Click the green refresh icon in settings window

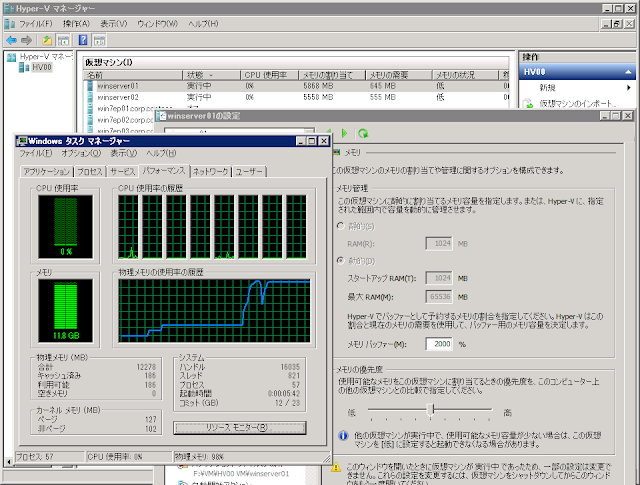click(363, 133)
